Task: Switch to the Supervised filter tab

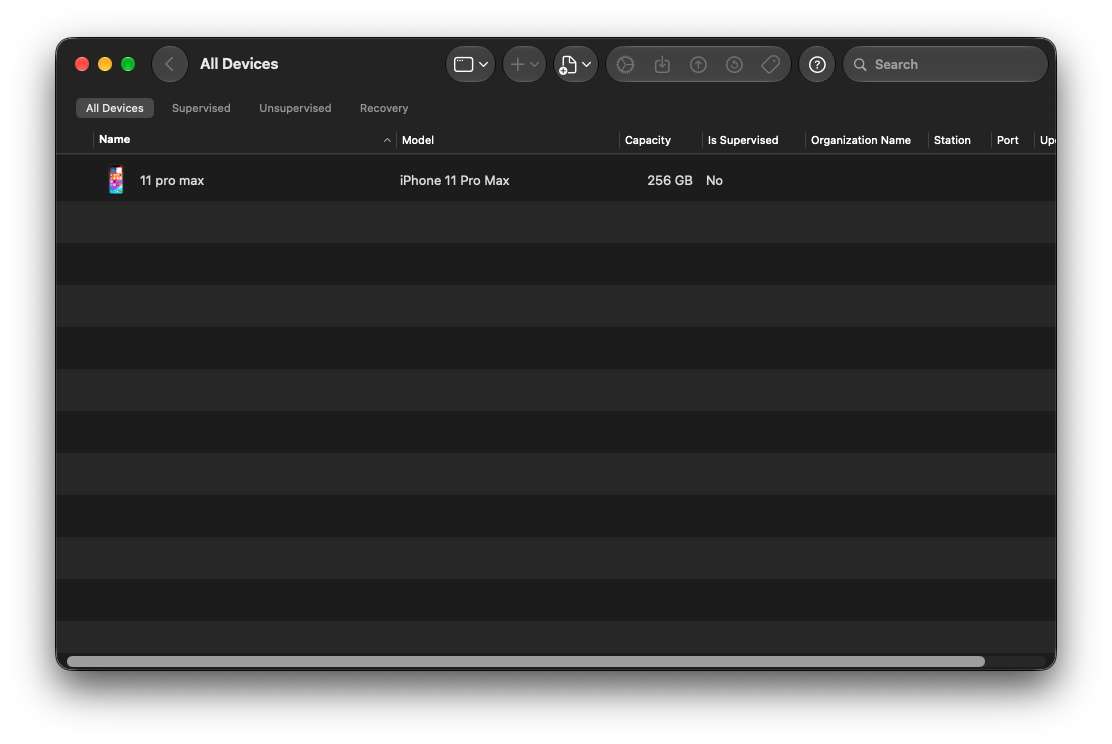Action: tap(201, 108)
